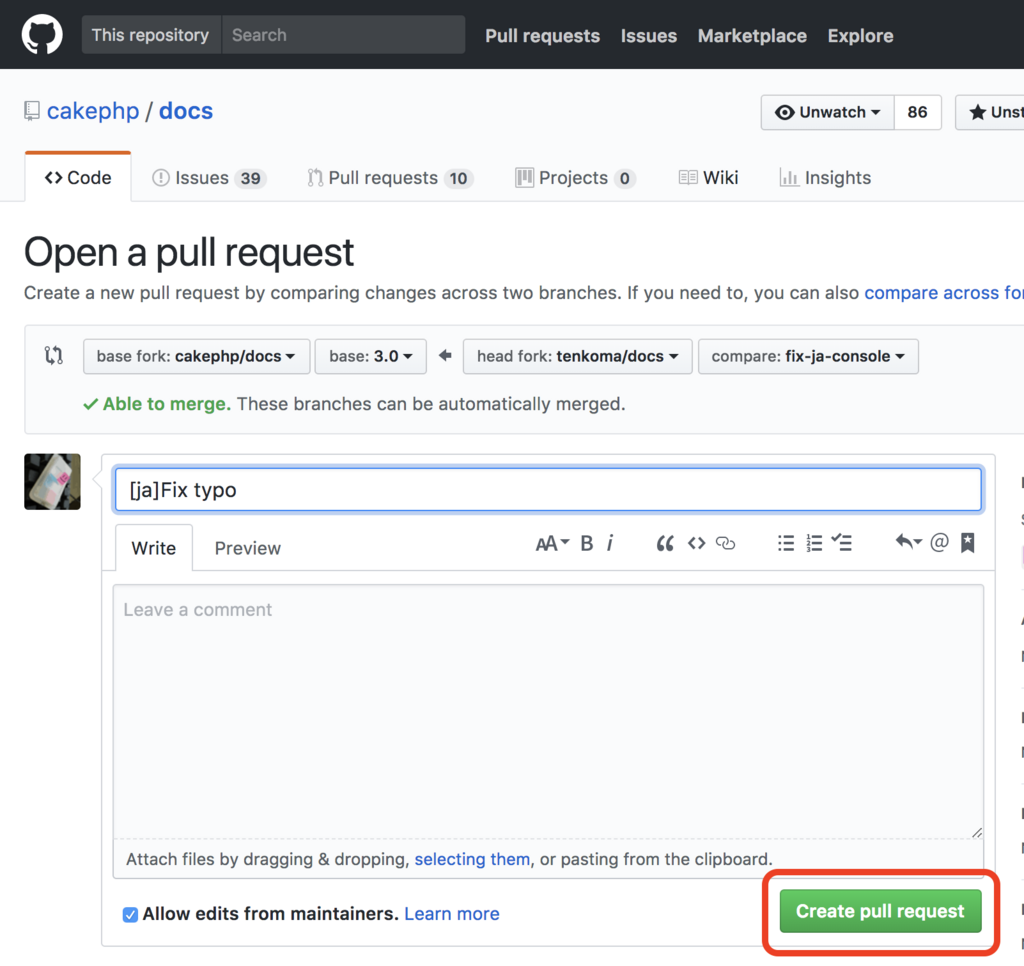Toggle Allow edits from maintainers checkbox
The image size is (1024, 966).
(x=131, y=914)
